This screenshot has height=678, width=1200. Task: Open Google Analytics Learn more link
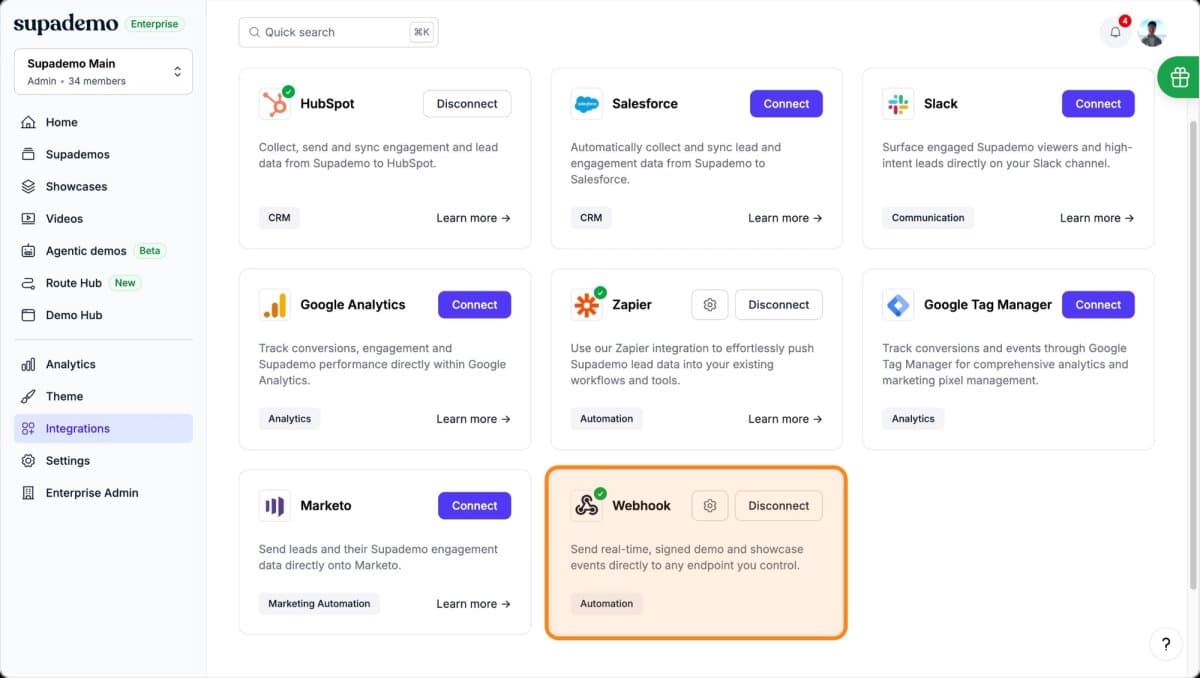tap(473, 419)
